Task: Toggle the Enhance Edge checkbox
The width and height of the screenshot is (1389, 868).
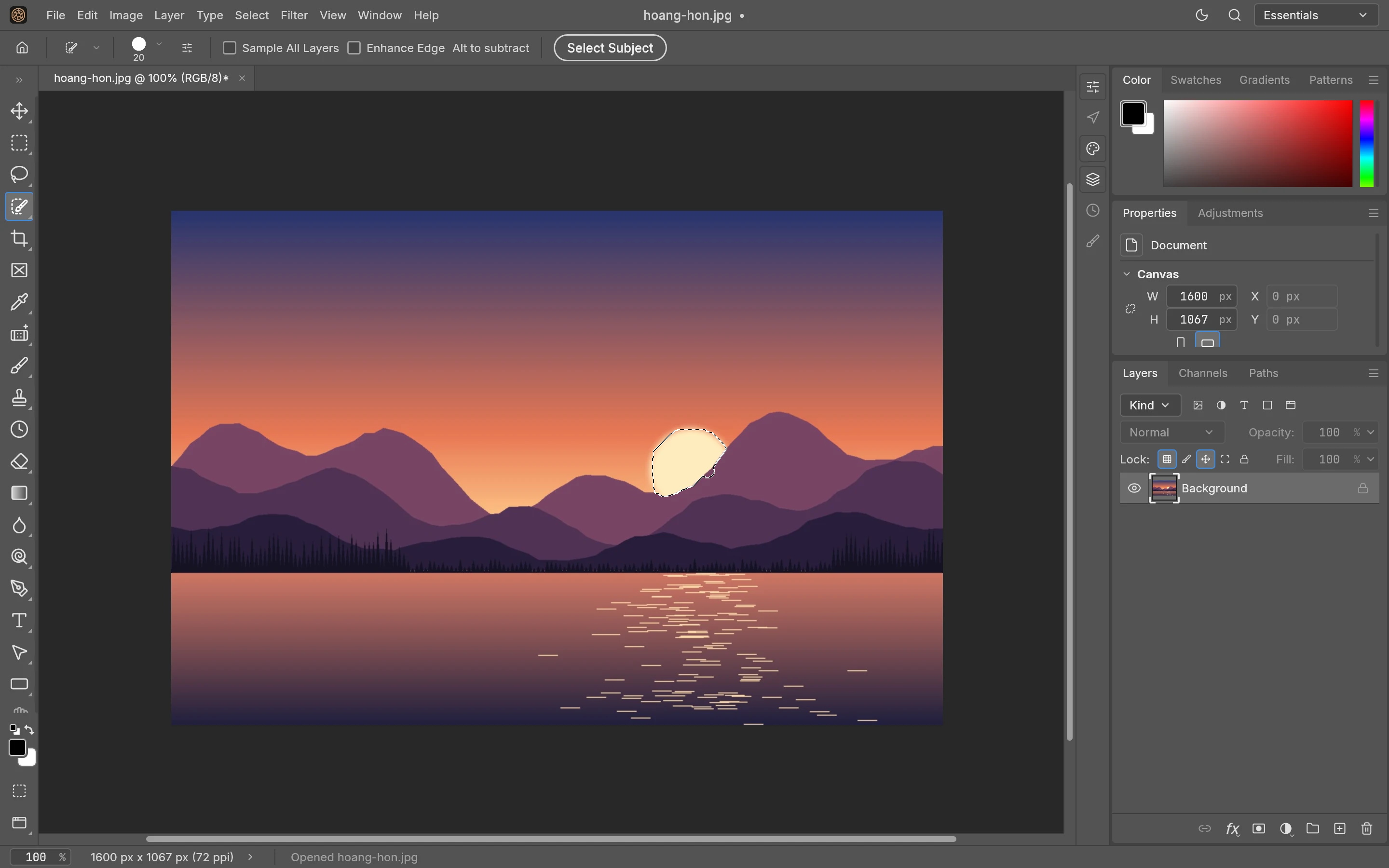Action: 354,48
